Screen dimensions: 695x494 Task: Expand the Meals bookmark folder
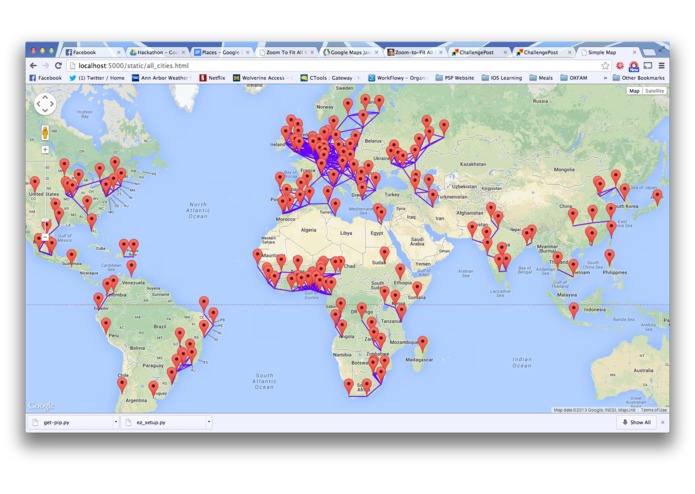541,78
